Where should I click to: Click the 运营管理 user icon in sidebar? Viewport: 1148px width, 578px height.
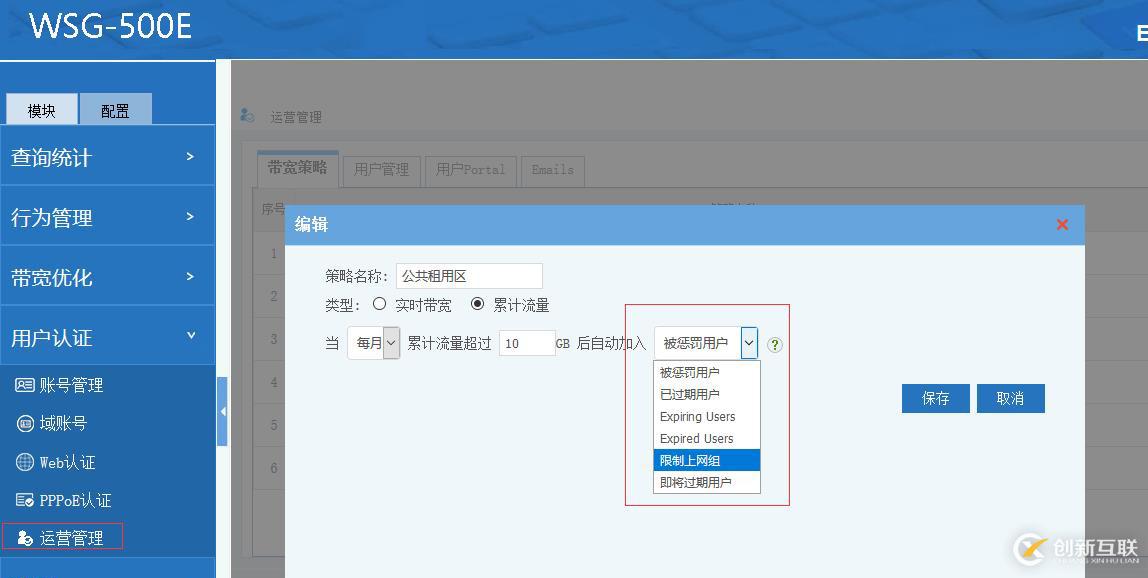point(25,538)
